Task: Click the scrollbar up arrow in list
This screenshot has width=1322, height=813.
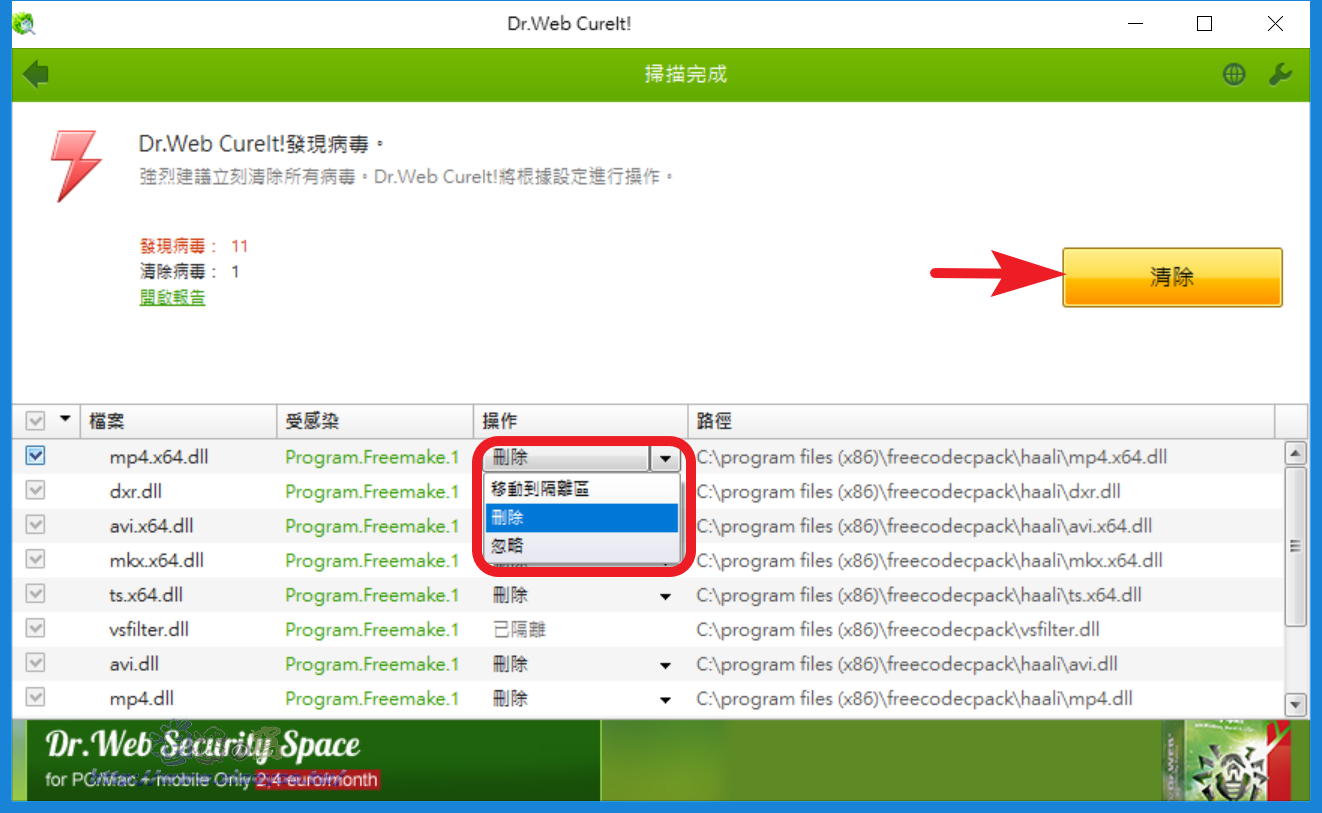Action: click(x=1296, y=453)
